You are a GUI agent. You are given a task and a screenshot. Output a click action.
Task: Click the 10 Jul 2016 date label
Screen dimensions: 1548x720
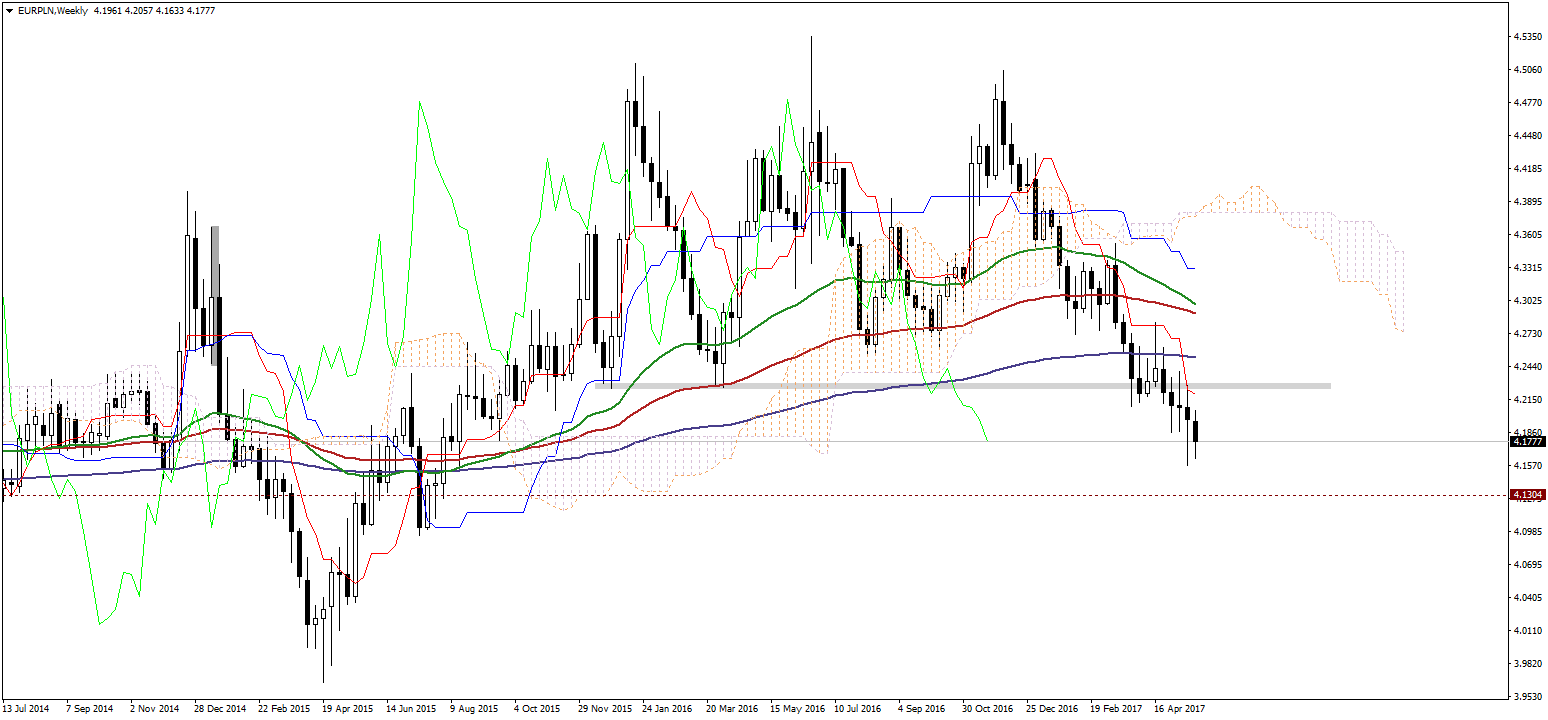point(859,708)
